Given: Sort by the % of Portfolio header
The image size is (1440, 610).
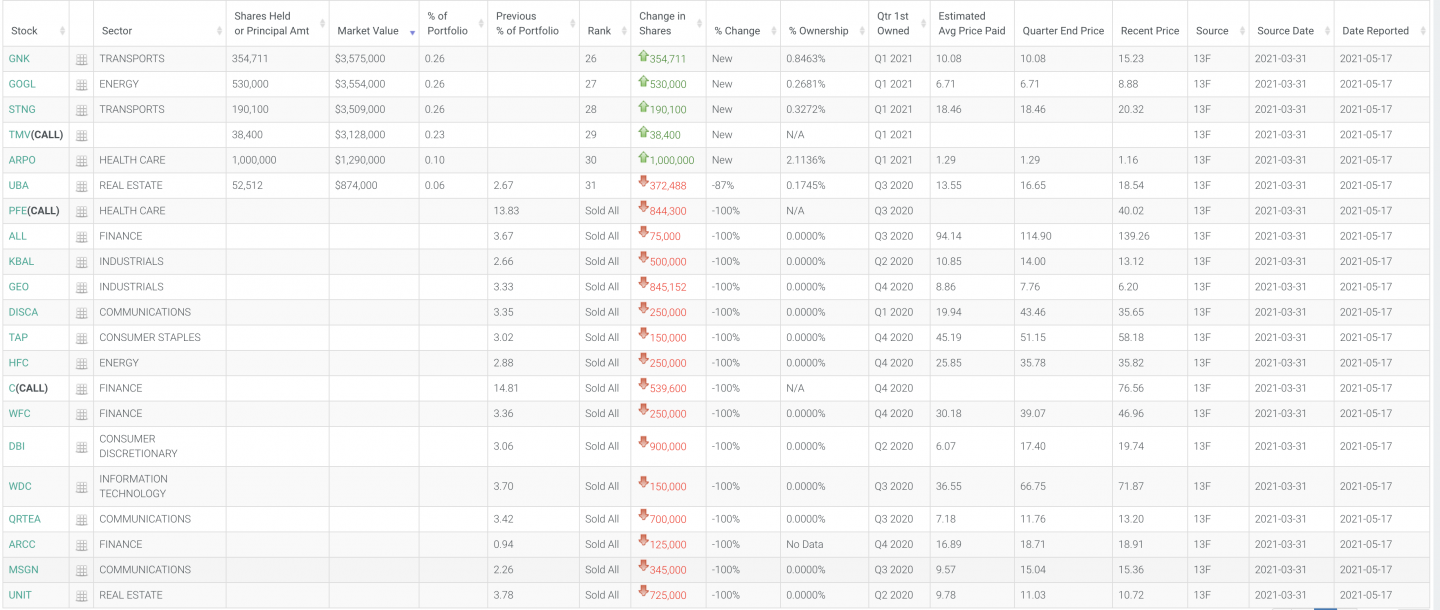Looking at the screenshot, I should pyautogui.click(x=453, y=23).
